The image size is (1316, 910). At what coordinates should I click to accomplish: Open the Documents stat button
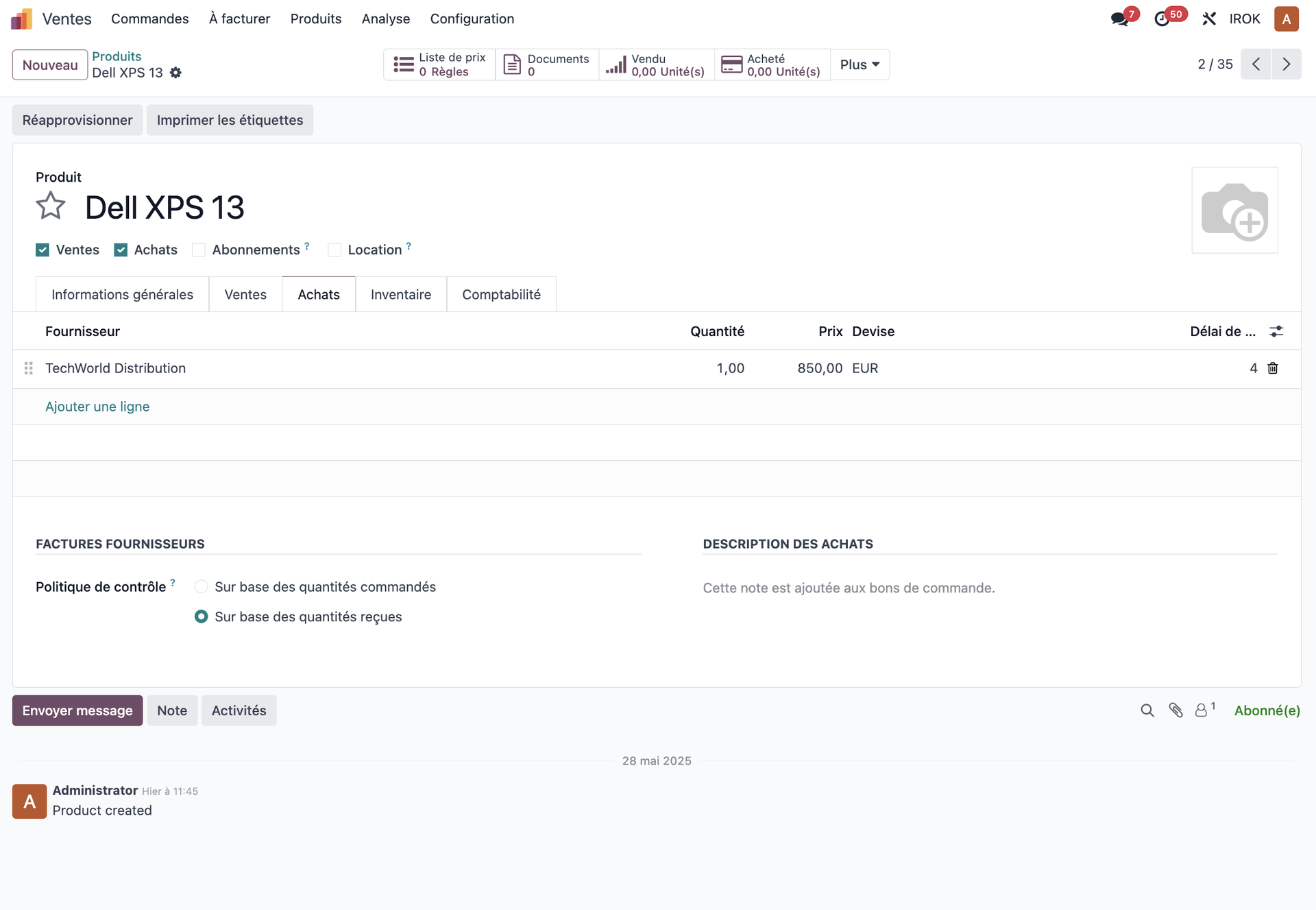pyautogui.click(x=547, y=64)
